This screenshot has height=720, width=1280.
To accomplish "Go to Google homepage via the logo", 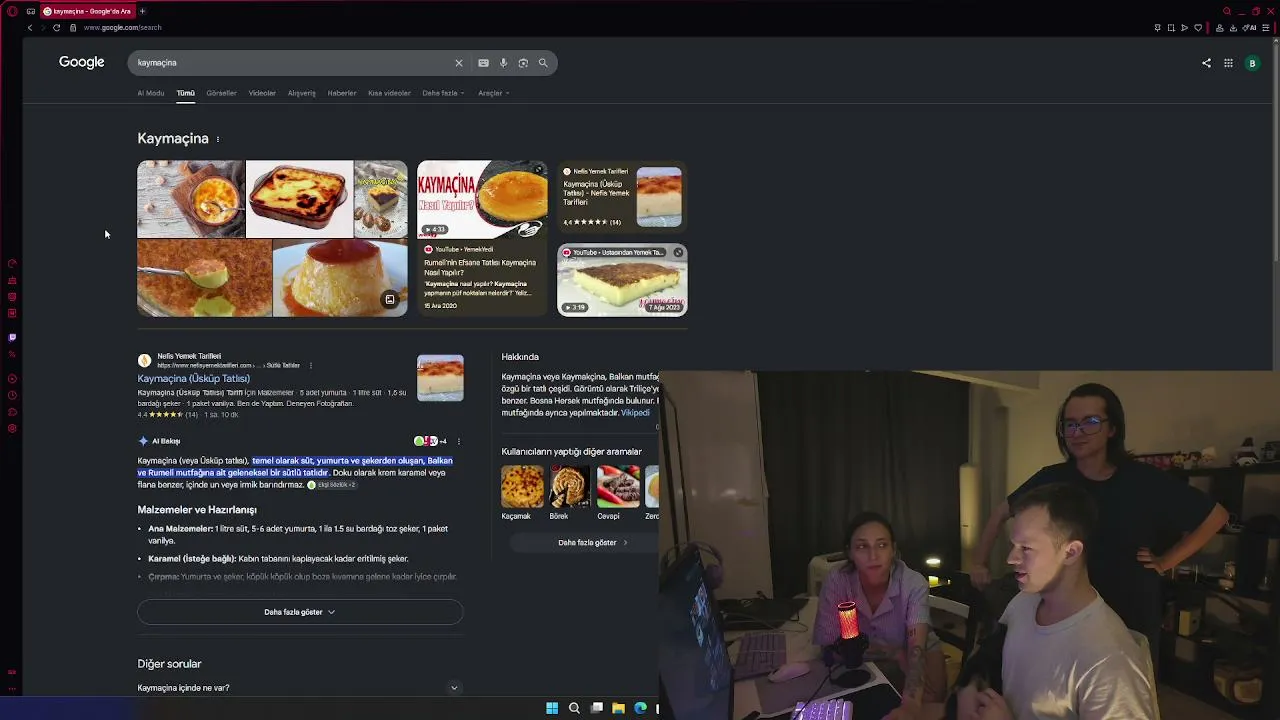I will tap(82, 62).
